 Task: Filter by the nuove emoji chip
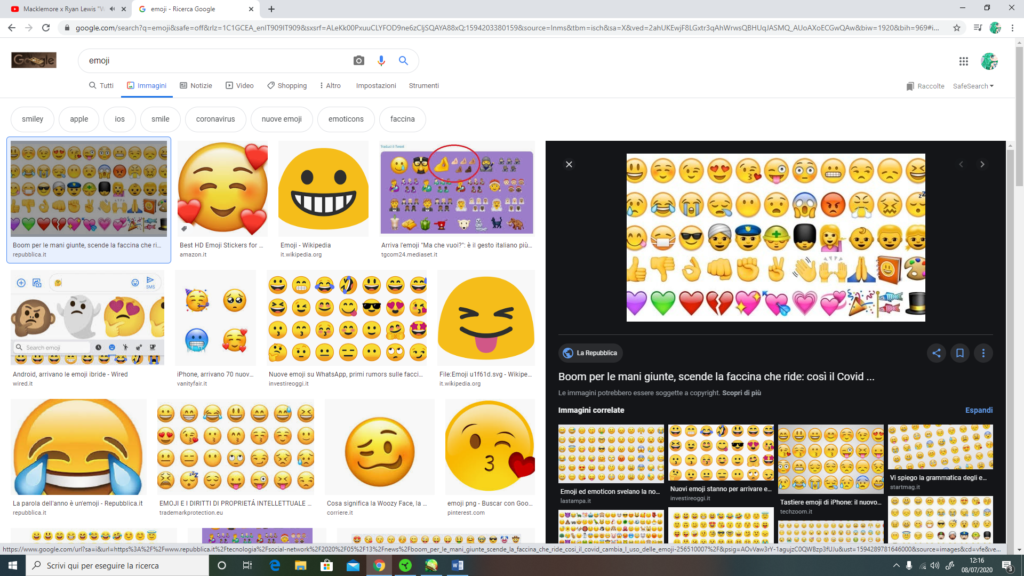tap(281, 119)
